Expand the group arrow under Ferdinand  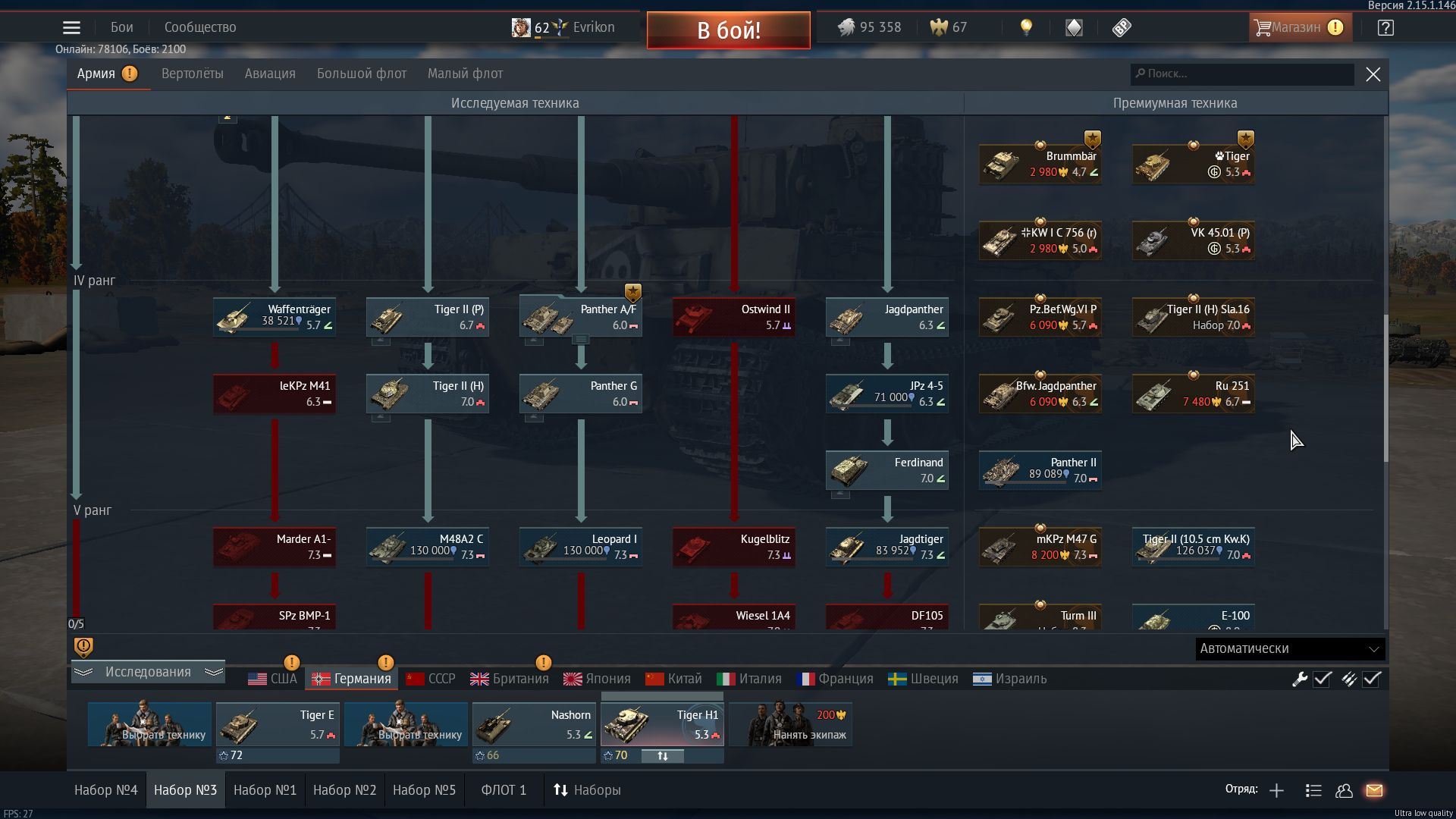(840, 494)
